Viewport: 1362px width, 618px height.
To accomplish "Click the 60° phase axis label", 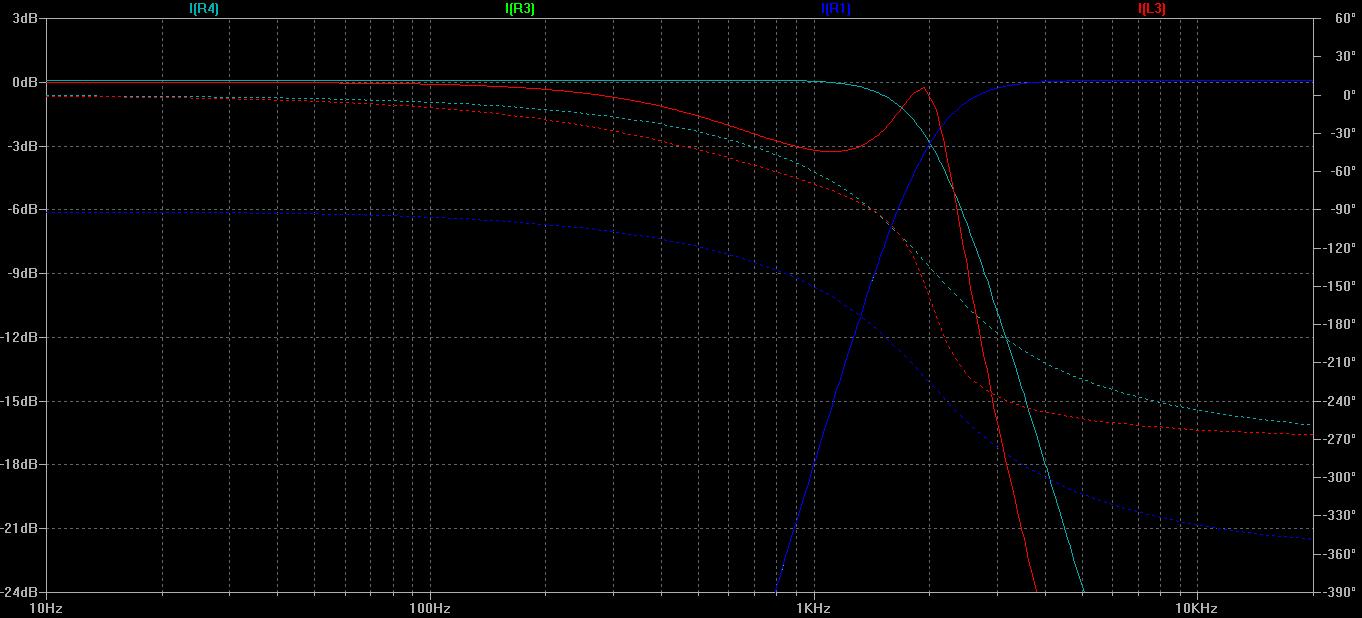I will [1344, 19].
